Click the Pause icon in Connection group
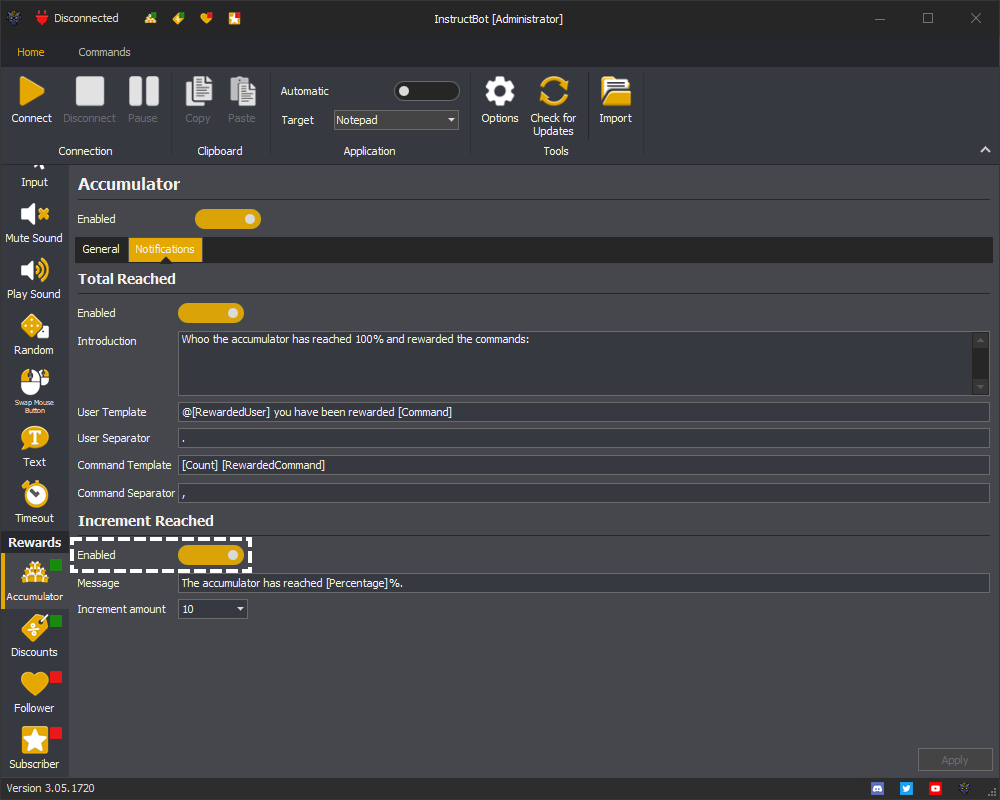 (143, 91)
